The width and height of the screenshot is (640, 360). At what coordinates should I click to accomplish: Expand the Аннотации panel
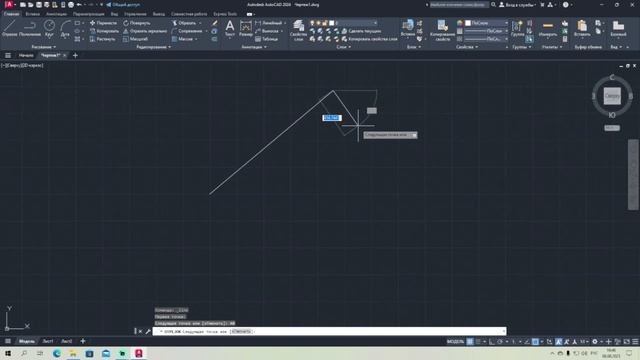pos(254,47)
